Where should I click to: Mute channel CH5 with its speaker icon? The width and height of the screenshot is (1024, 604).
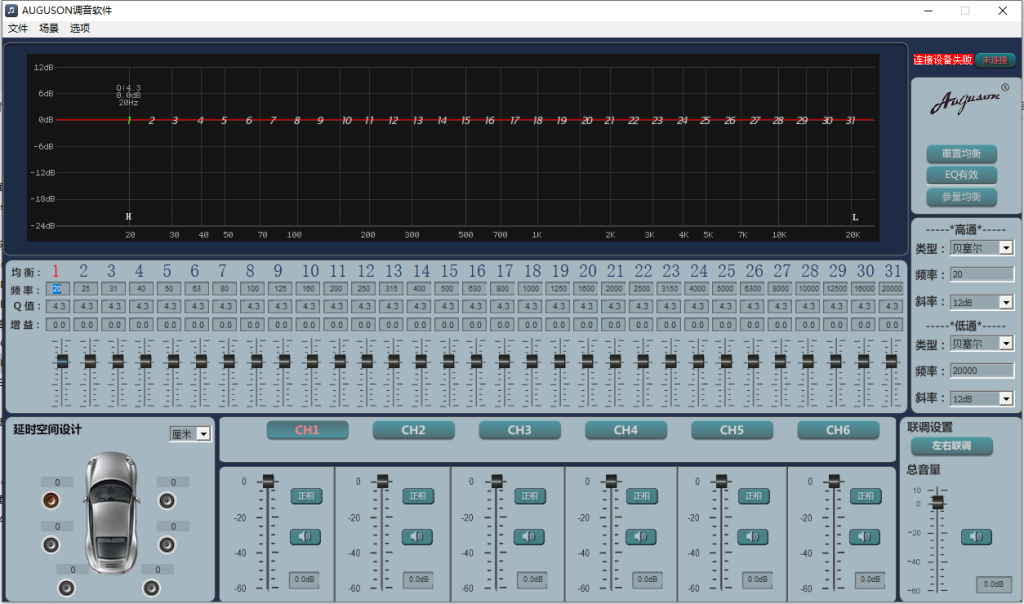point(752,537)
